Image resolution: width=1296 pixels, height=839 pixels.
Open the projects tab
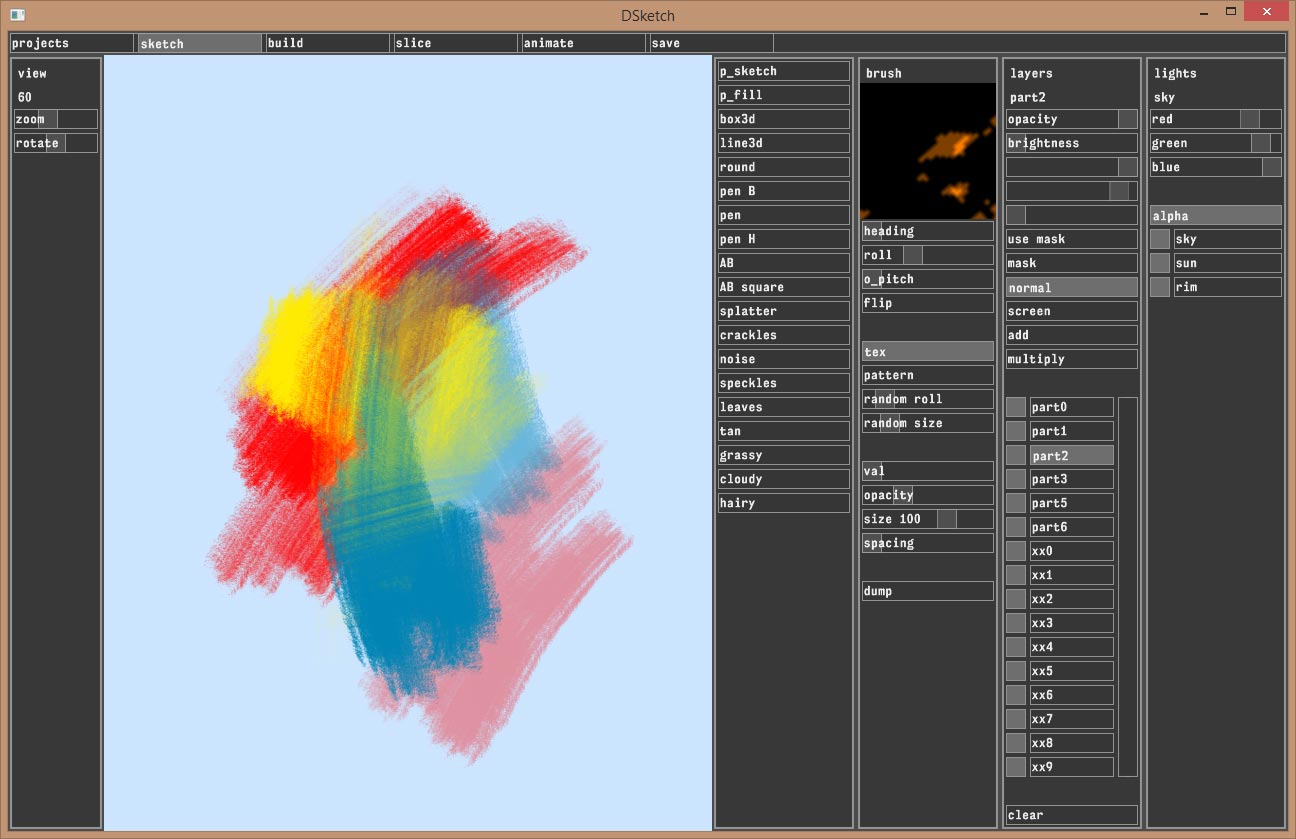(x=71, y=43)
